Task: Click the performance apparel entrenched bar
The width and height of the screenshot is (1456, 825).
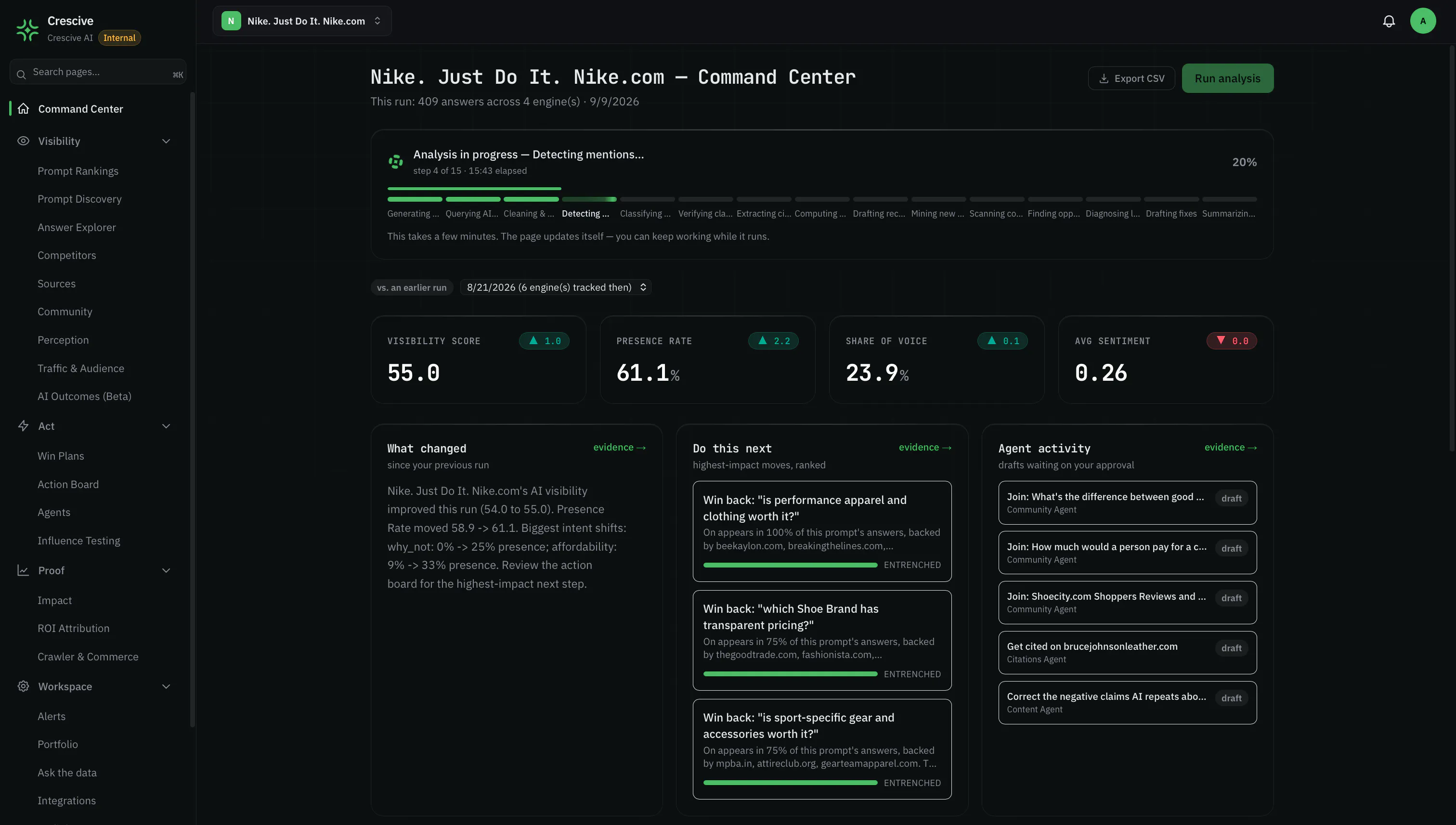Action: 790,565
